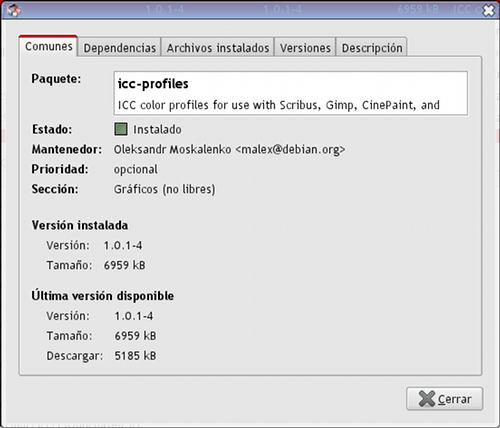Viewport: 500px width, 428px height.
Task: Click the X icon on Cerrar button
Action: [x=427, y=399]
